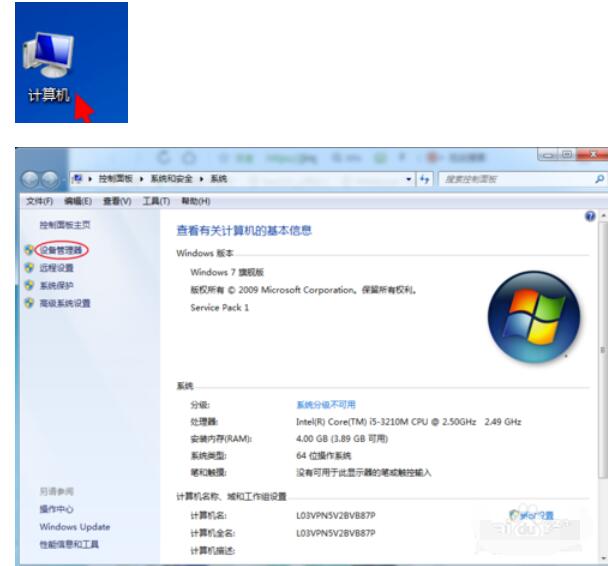
Task: Open 高级系统设置 link
Action: (65, 303)
